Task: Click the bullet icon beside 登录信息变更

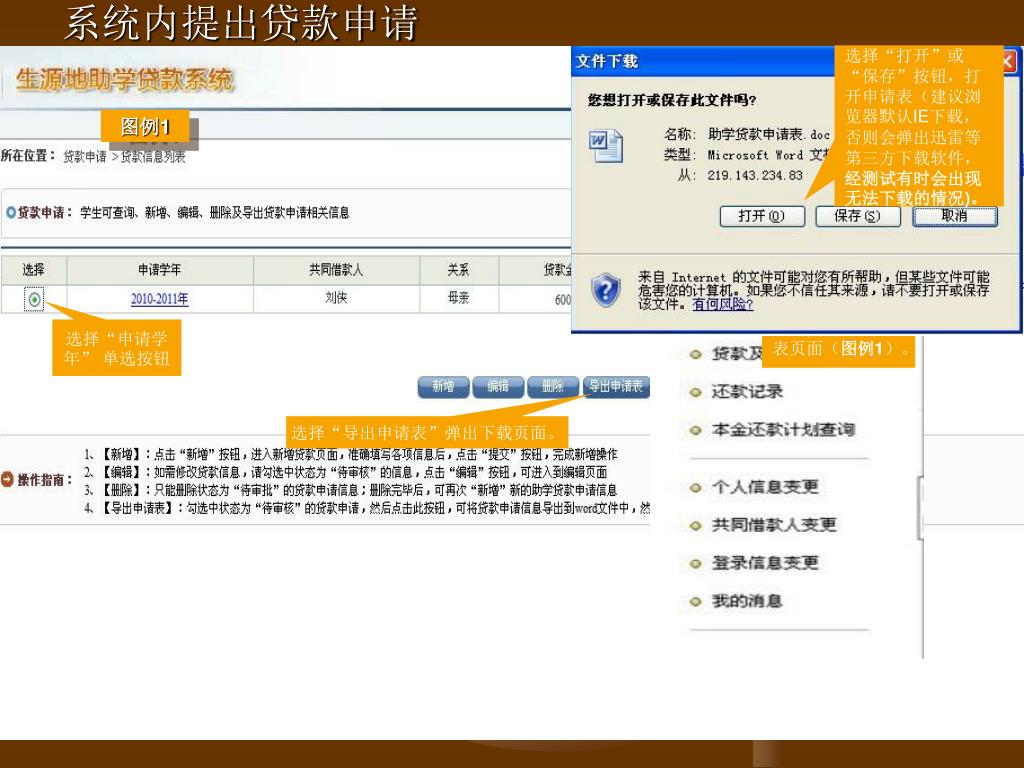Action: click(x=696, y=564)
